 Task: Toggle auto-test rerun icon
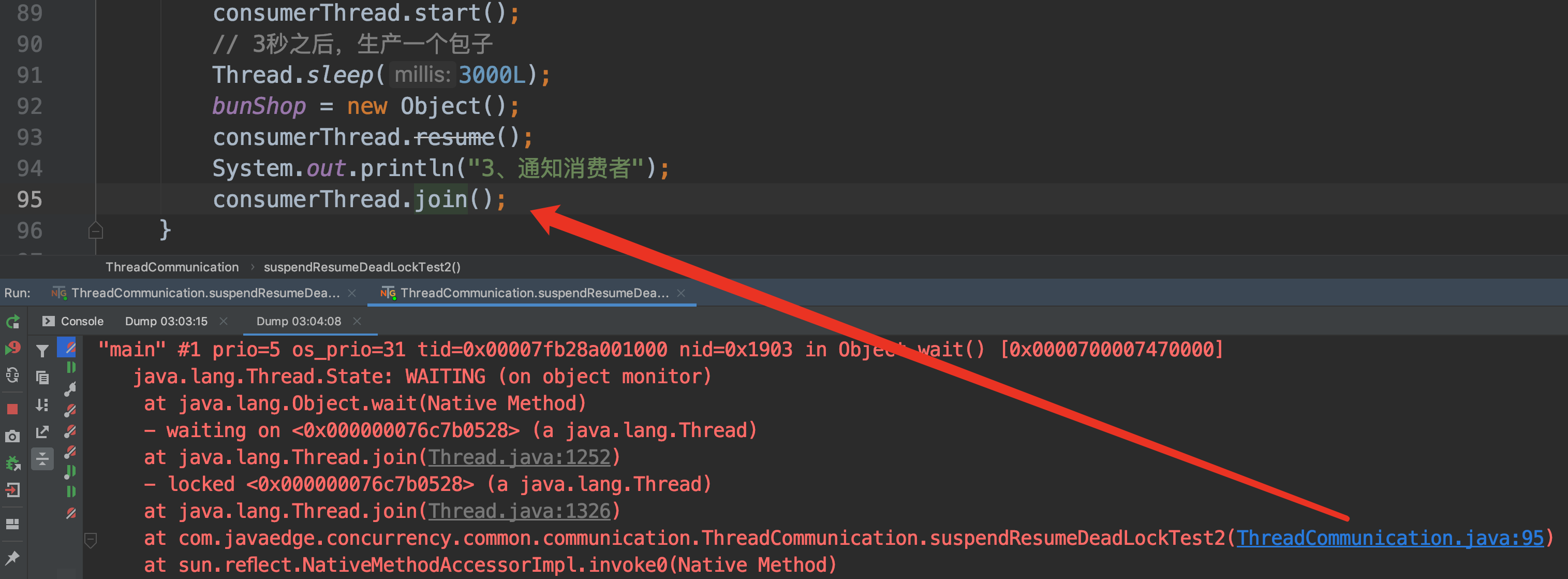pyautogui.click(x=13, y=375)
